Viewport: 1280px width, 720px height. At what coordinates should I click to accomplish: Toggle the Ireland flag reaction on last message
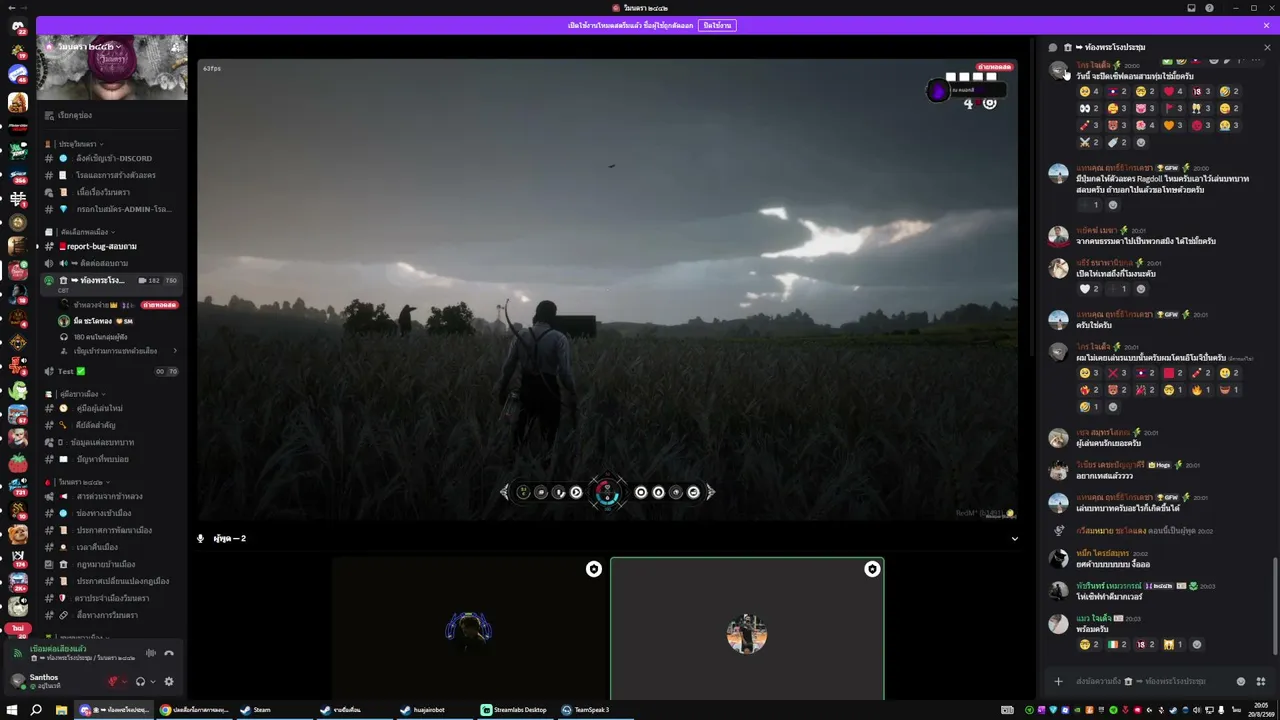pyautogui.click(x=1116, y=645)
